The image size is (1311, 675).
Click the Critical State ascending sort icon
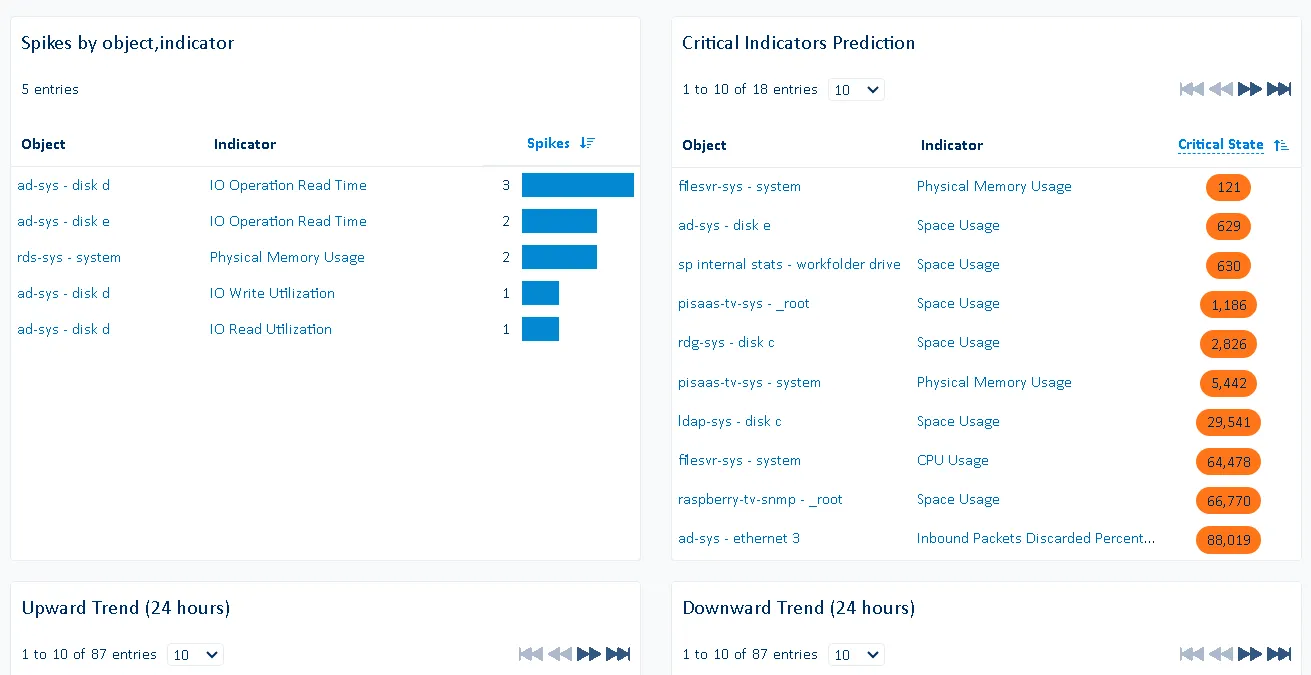pos(1281,145)
